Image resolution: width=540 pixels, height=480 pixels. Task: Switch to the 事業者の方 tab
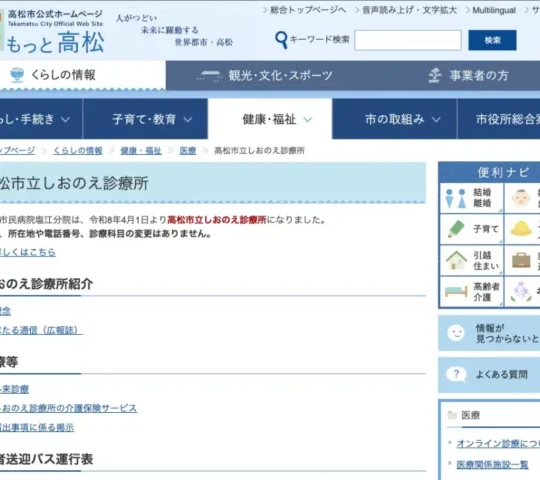pos(468,75)
